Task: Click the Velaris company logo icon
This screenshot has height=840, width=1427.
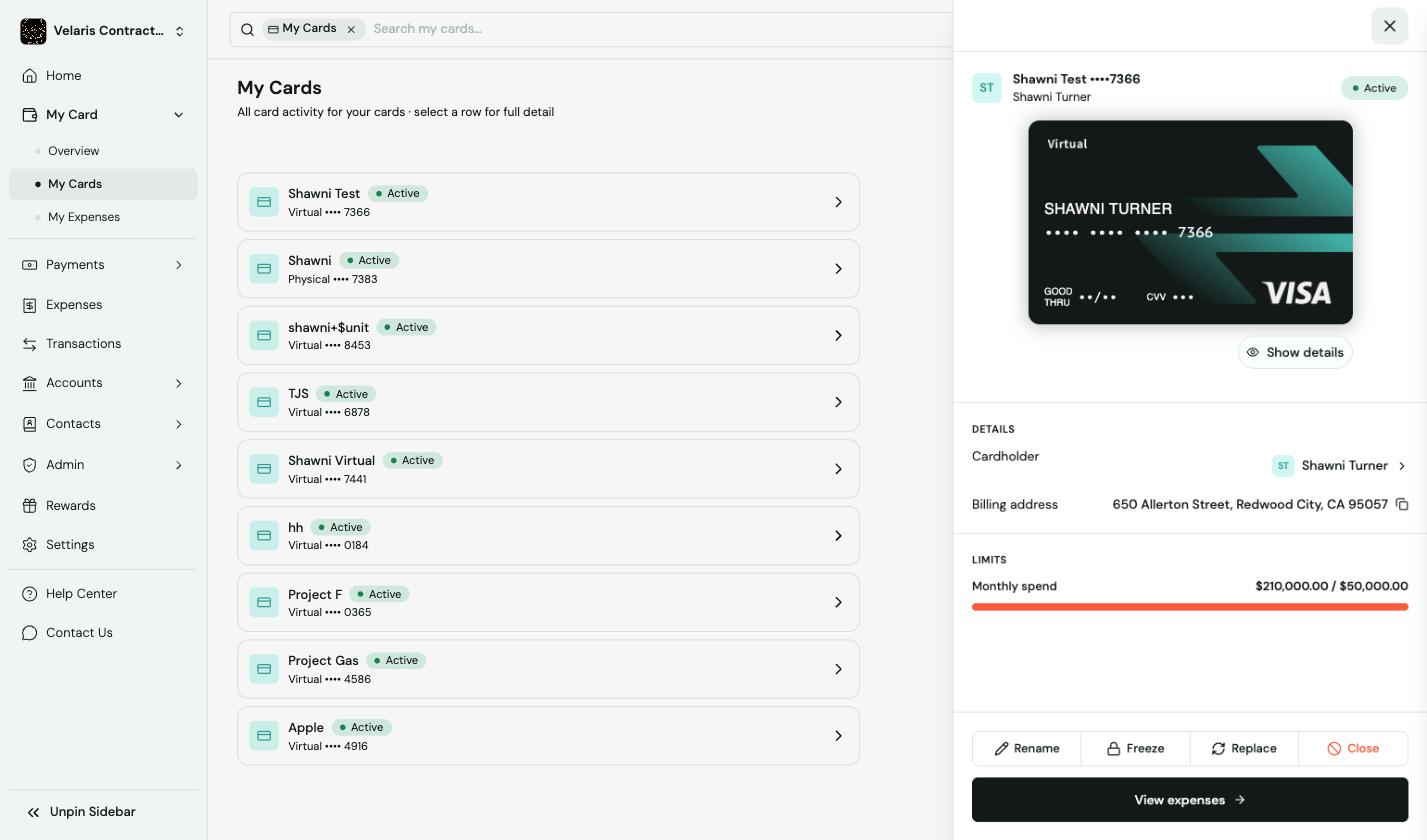Action: pos(33,31)
